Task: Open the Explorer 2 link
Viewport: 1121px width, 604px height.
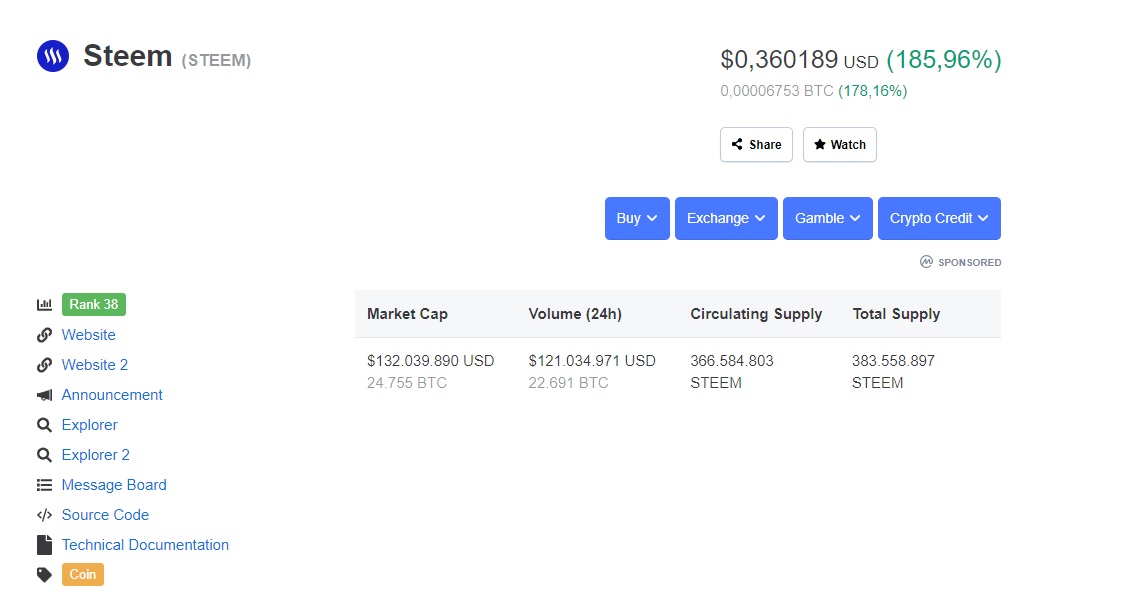Action: tap(96, 455)
